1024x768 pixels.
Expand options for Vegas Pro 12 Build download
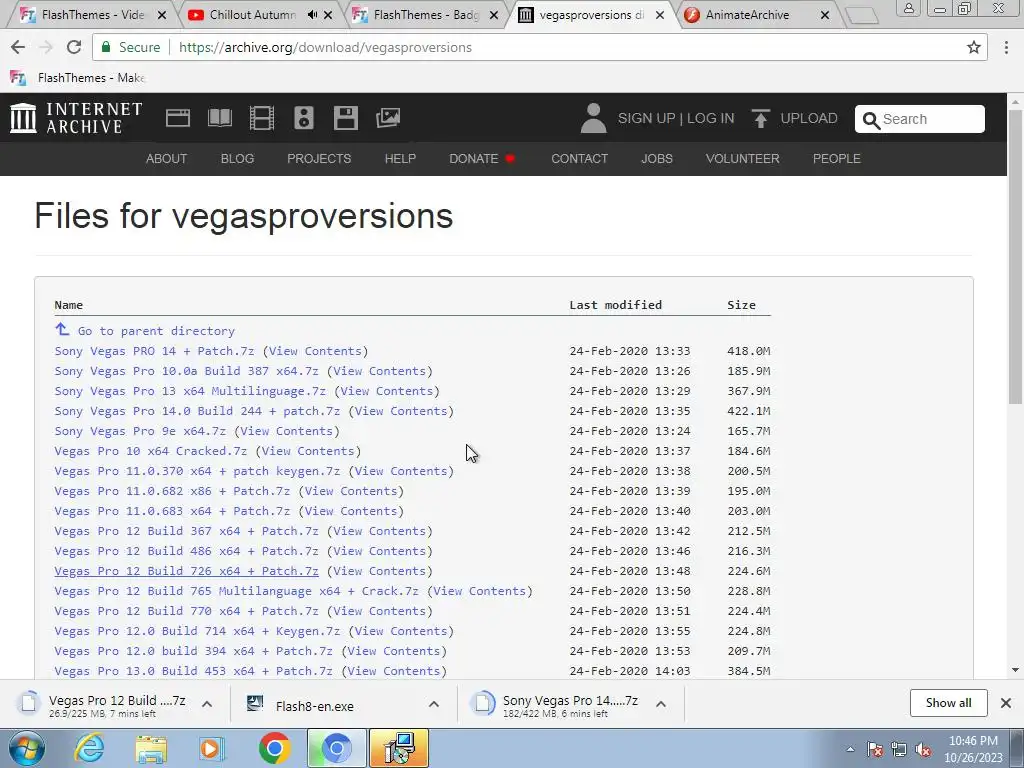[207, 704]
